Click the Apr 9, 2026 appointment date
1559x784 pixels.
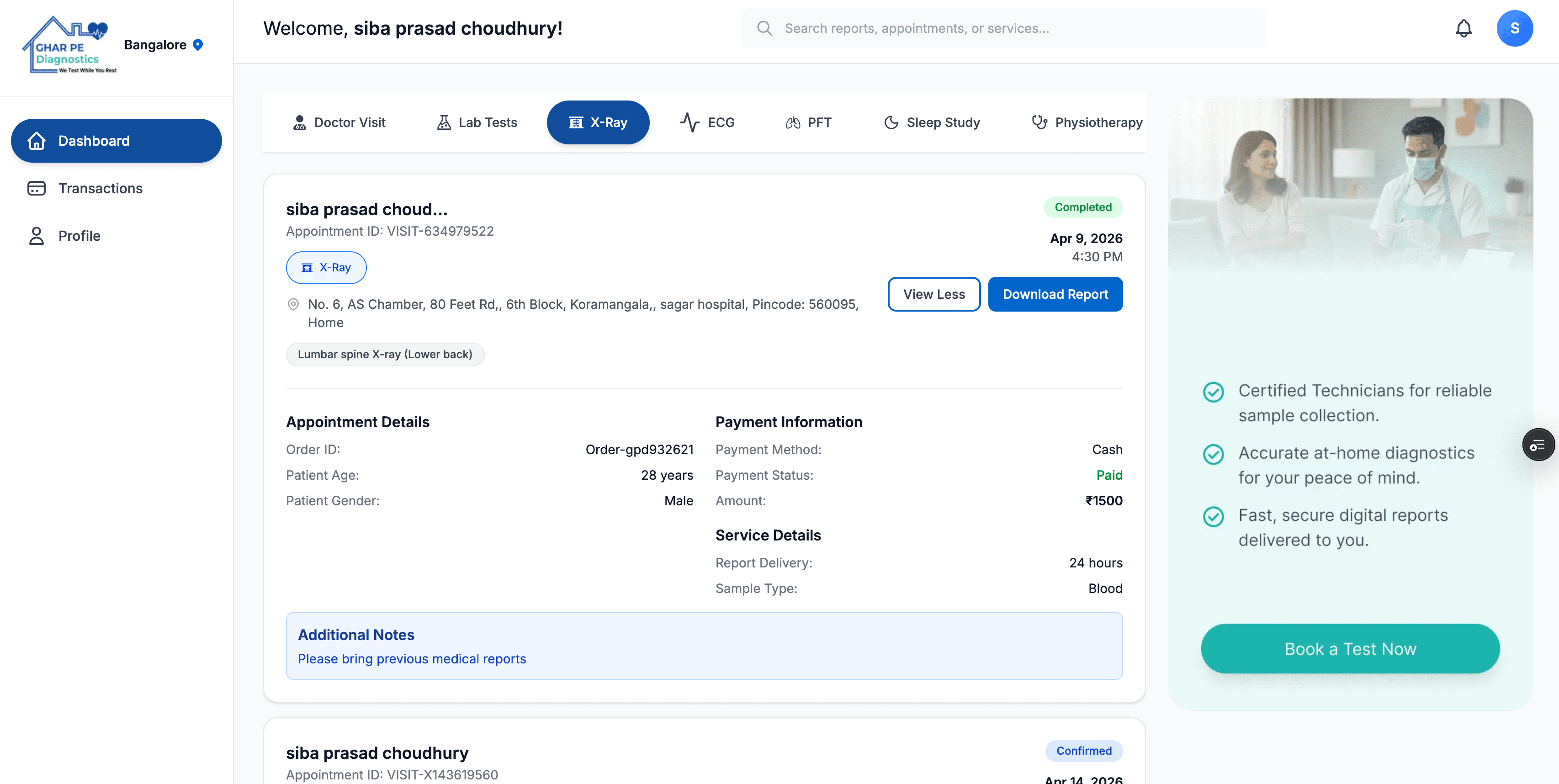click(x=1087, y=239)
